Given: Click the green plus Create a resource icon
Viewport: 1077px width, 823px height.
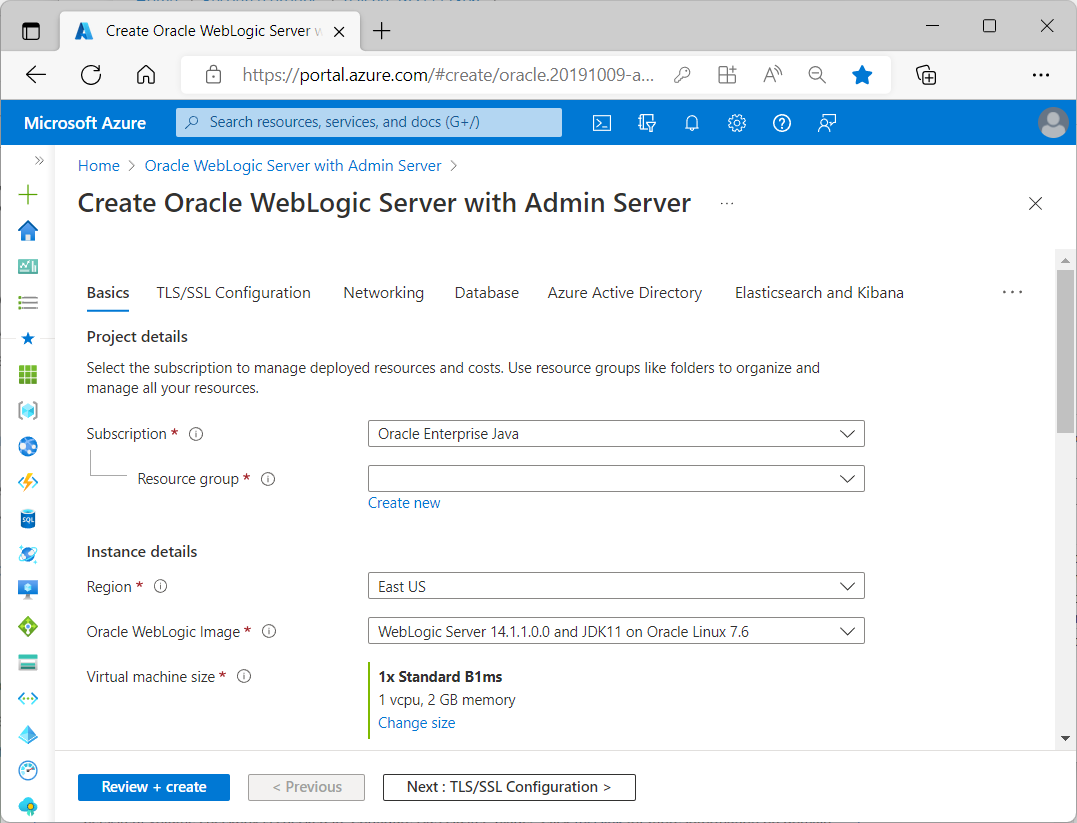Looking at the screenshot, I should (x=27, y=194).
